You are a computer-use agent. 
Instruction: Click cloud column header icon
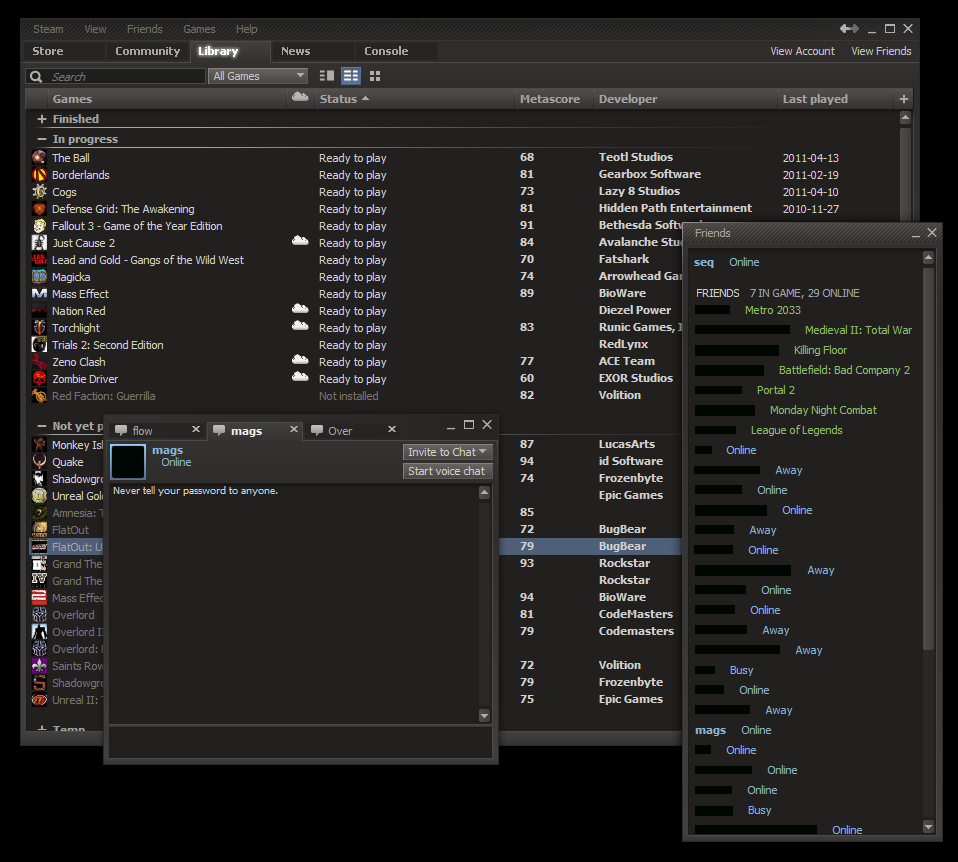click(300, 97)
